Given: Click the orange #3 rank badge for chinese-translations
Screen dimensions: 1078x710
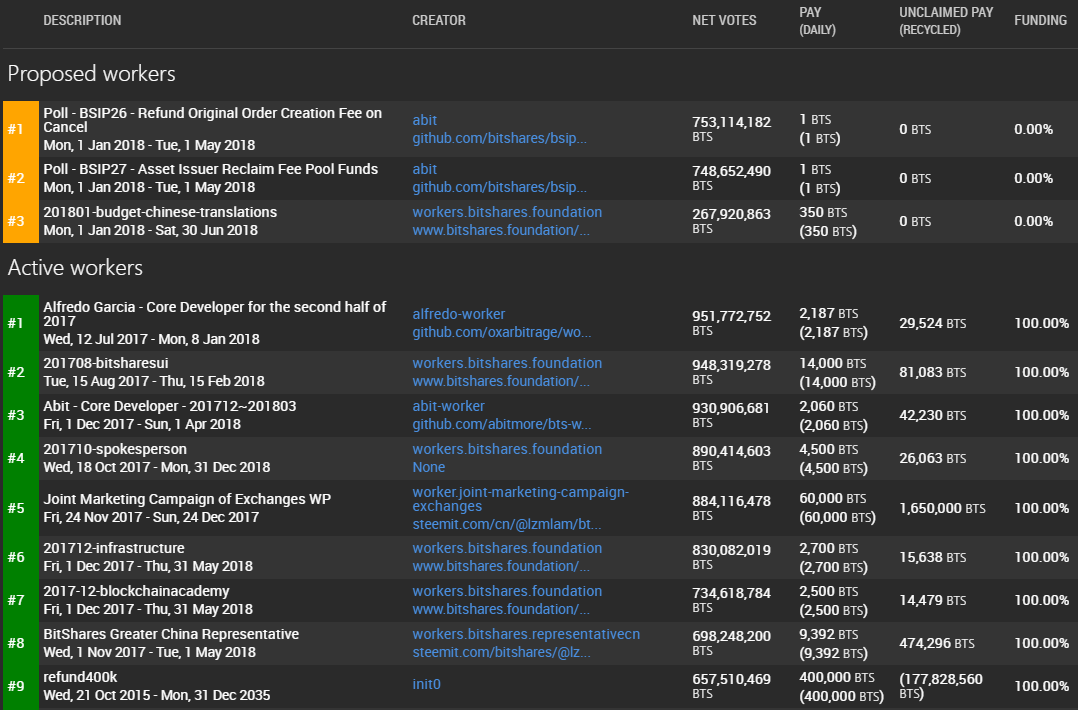Looking at the screenshot, I should [21, 221].
